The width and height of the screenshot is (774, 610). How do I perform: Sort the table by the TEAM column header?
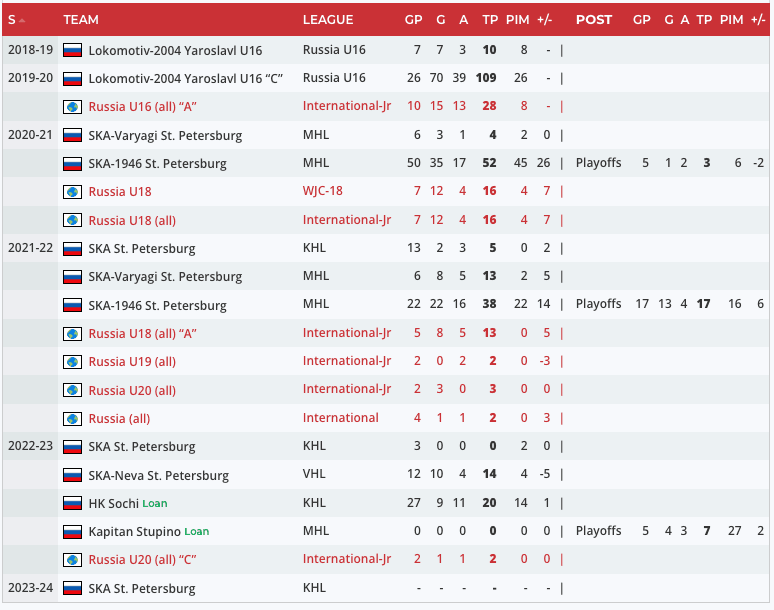pos(81,20)
